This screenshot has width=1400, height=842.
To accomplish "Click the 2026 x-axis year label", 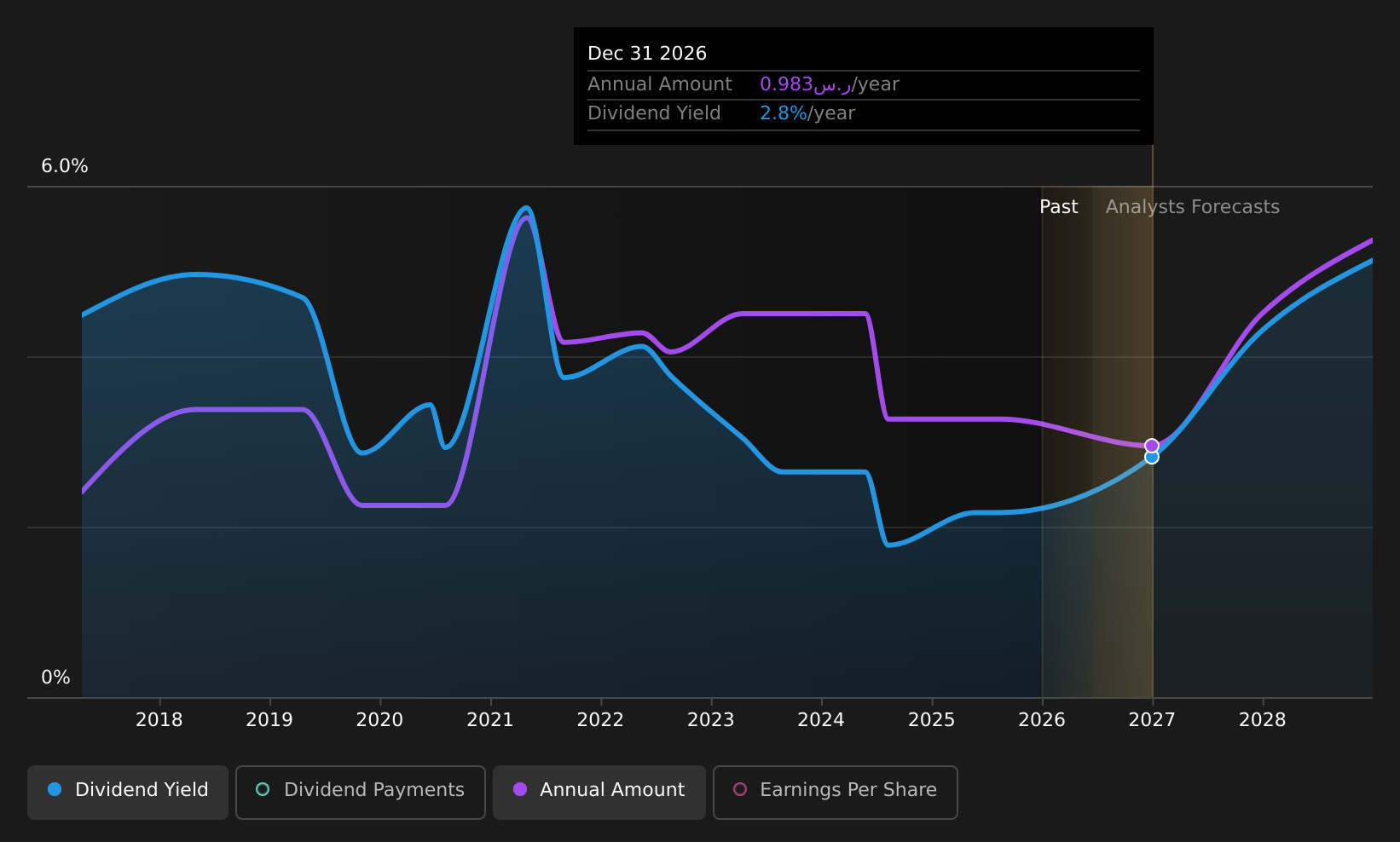I will (x=1042, y=720).
